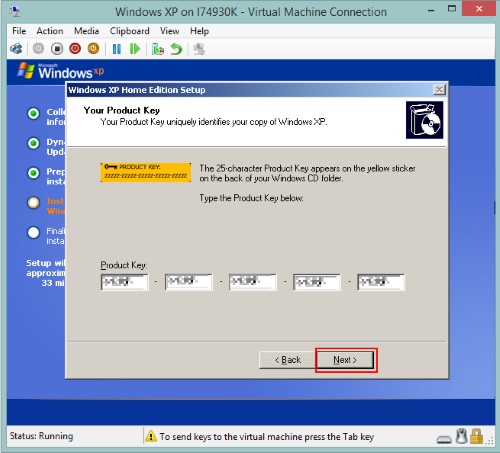This screenshot has width=500, height=453.
Task: Click the orange Save state toolbar icon
Action: [93, 49]
